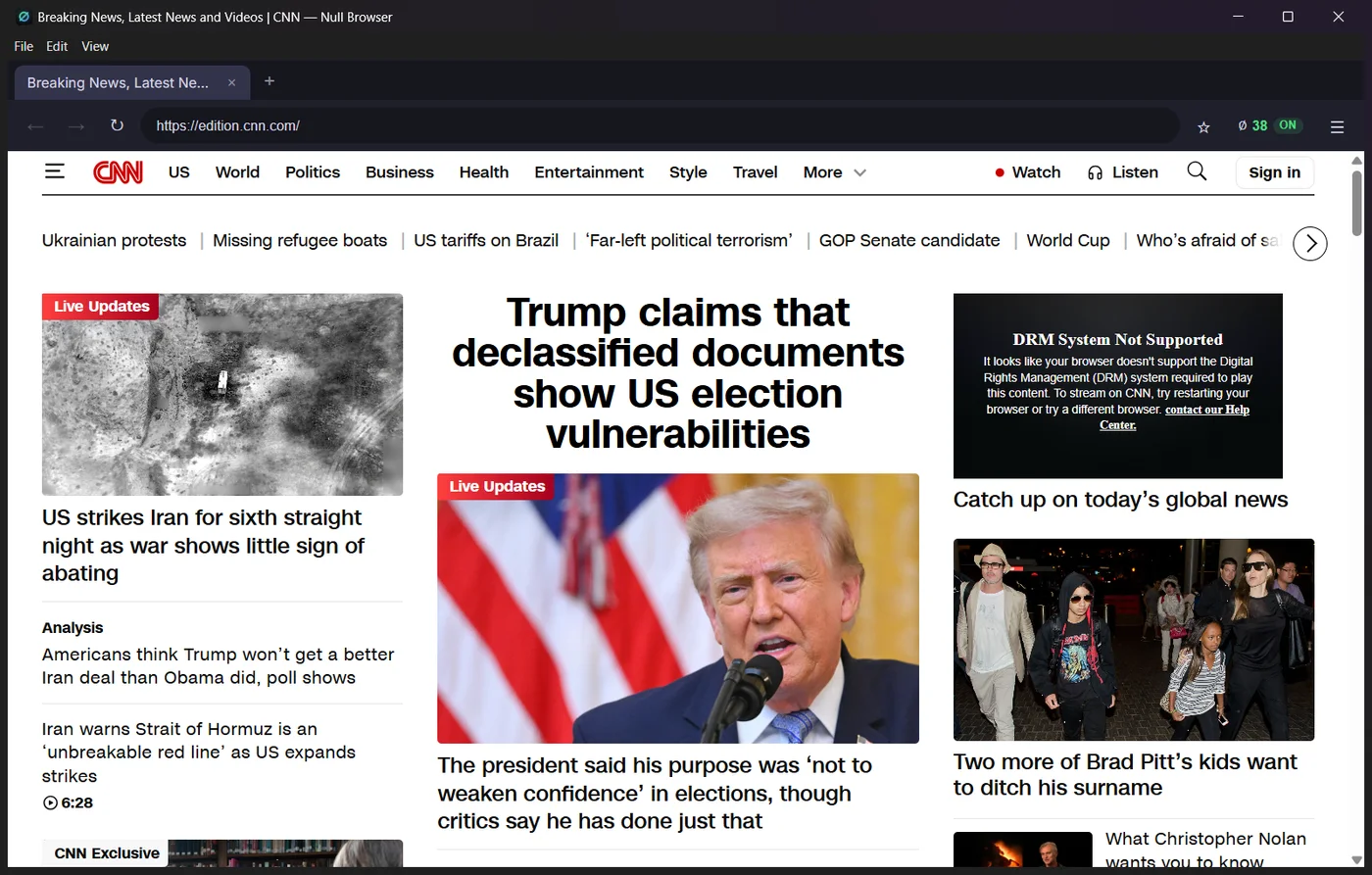
Task: Open the Entertainment section
Action: point(589,172)
